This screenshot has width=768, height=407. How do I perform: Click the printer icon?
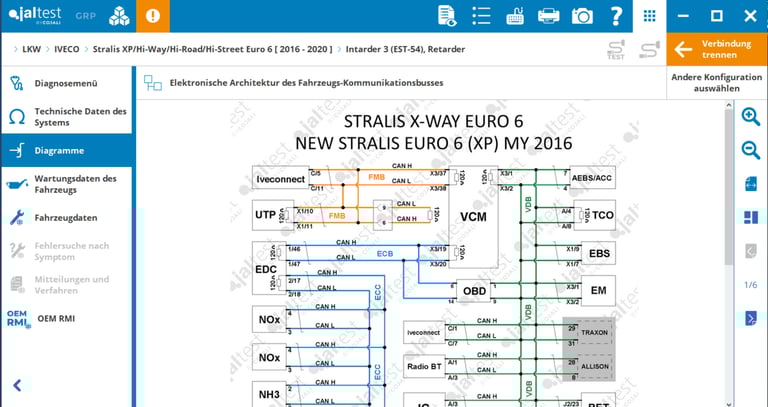(549, 16)
